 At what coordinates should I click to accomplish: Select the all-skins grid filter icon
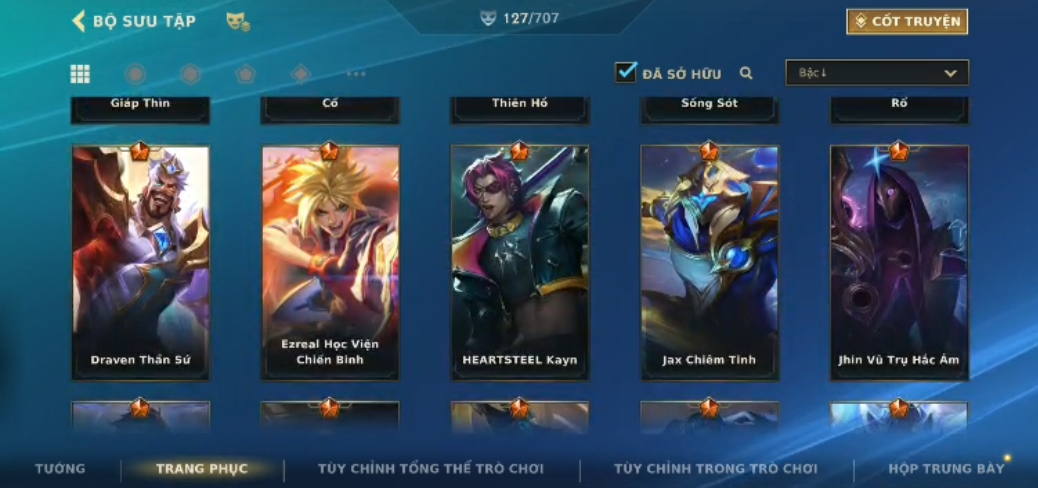[x=80, y=73]
